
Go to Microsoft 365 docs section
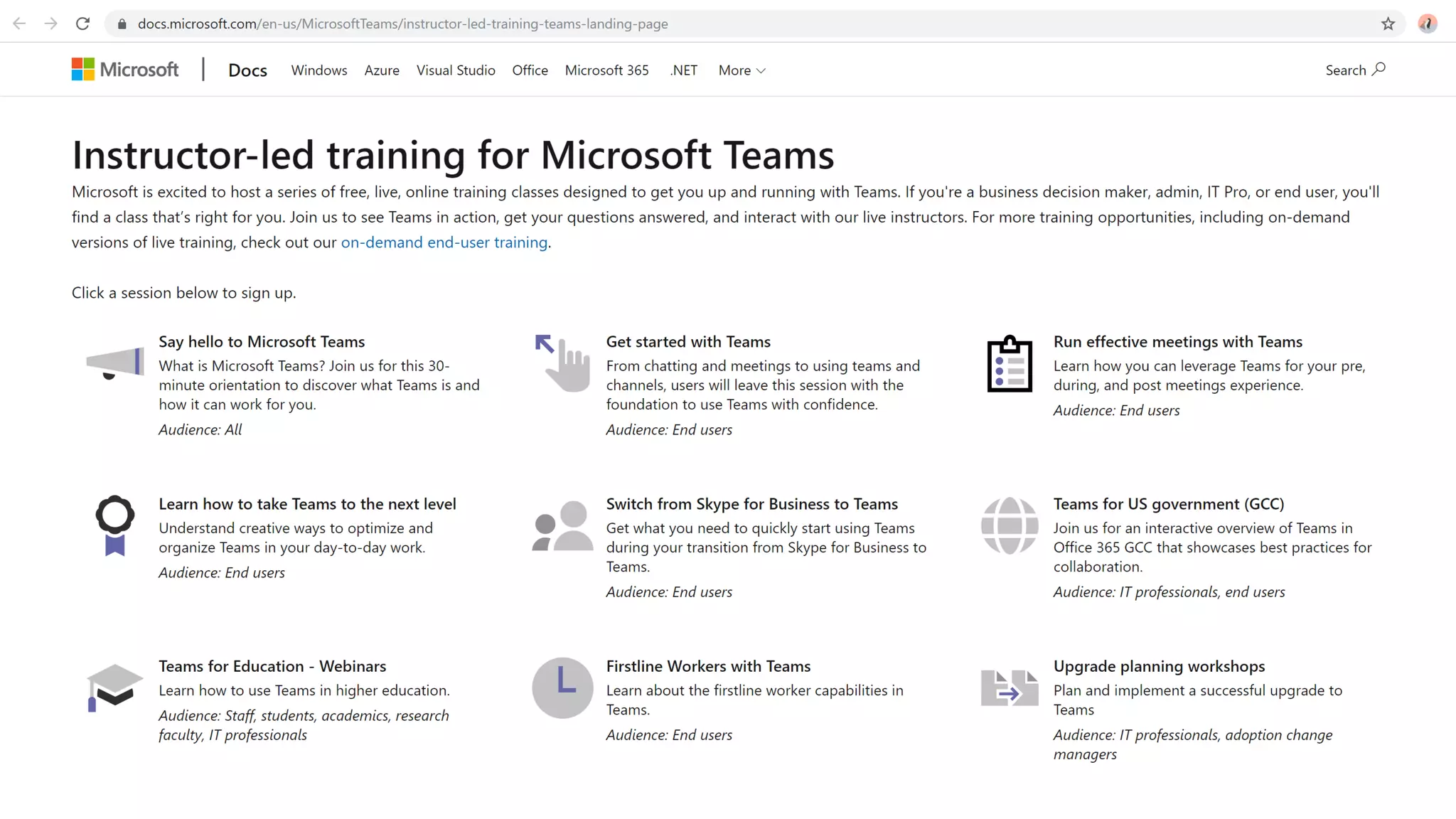click(606, 70)
